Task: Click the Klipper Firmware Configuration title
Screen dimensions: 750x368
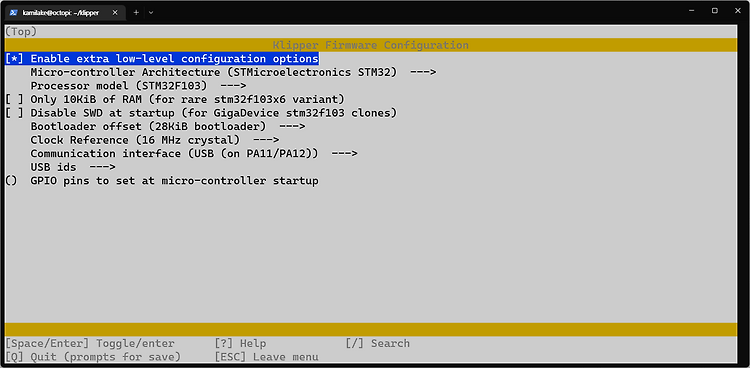Action: pos(371,45)
